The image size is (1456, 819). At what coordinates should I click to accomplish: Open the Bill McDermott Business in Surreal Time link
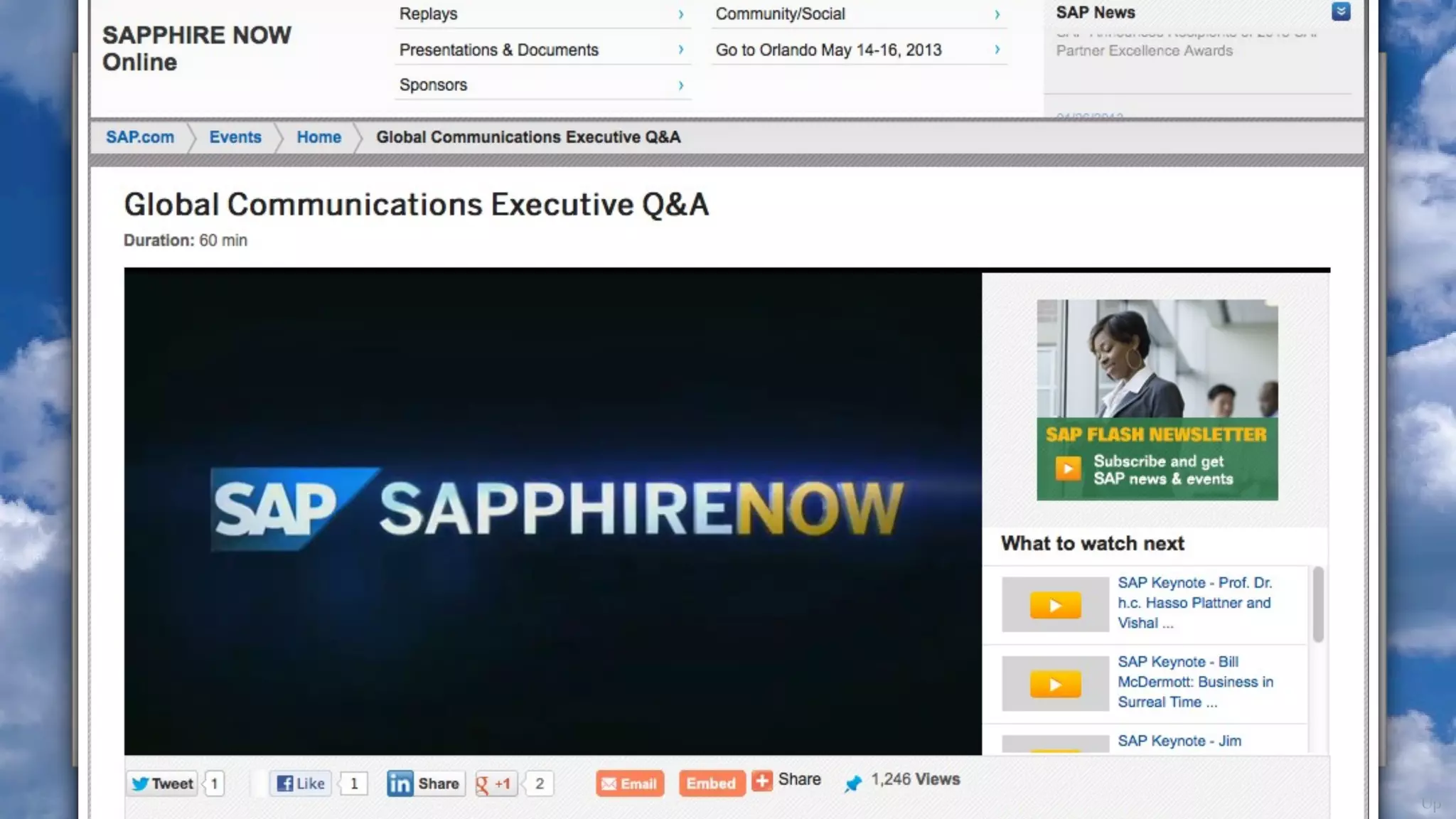(1195, 682)
